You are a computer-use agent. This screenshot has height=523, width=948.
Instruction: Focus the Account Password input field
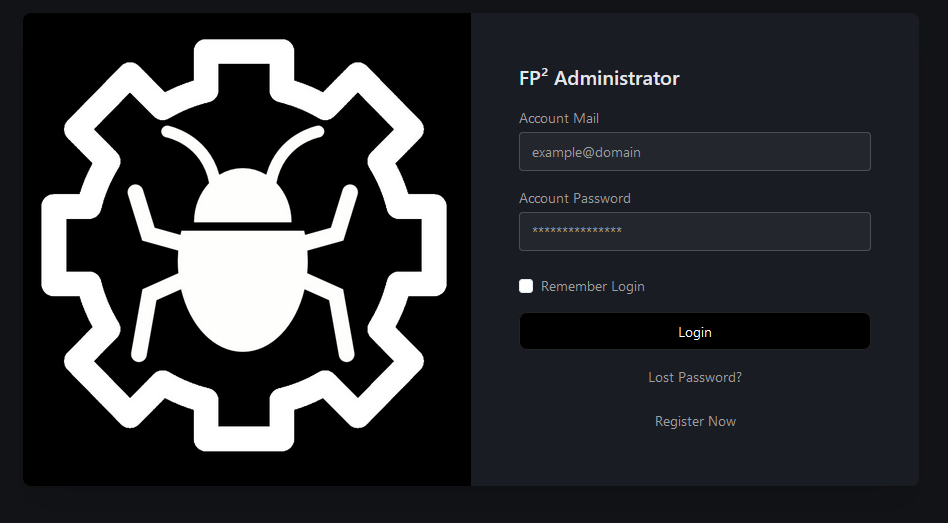coord(694,231)
